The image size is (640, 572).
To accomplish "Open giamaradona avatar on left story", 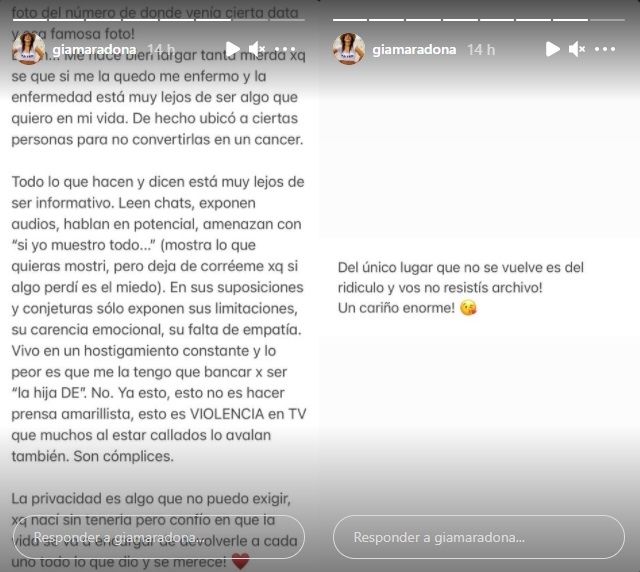I will click(x=29, y=49).
